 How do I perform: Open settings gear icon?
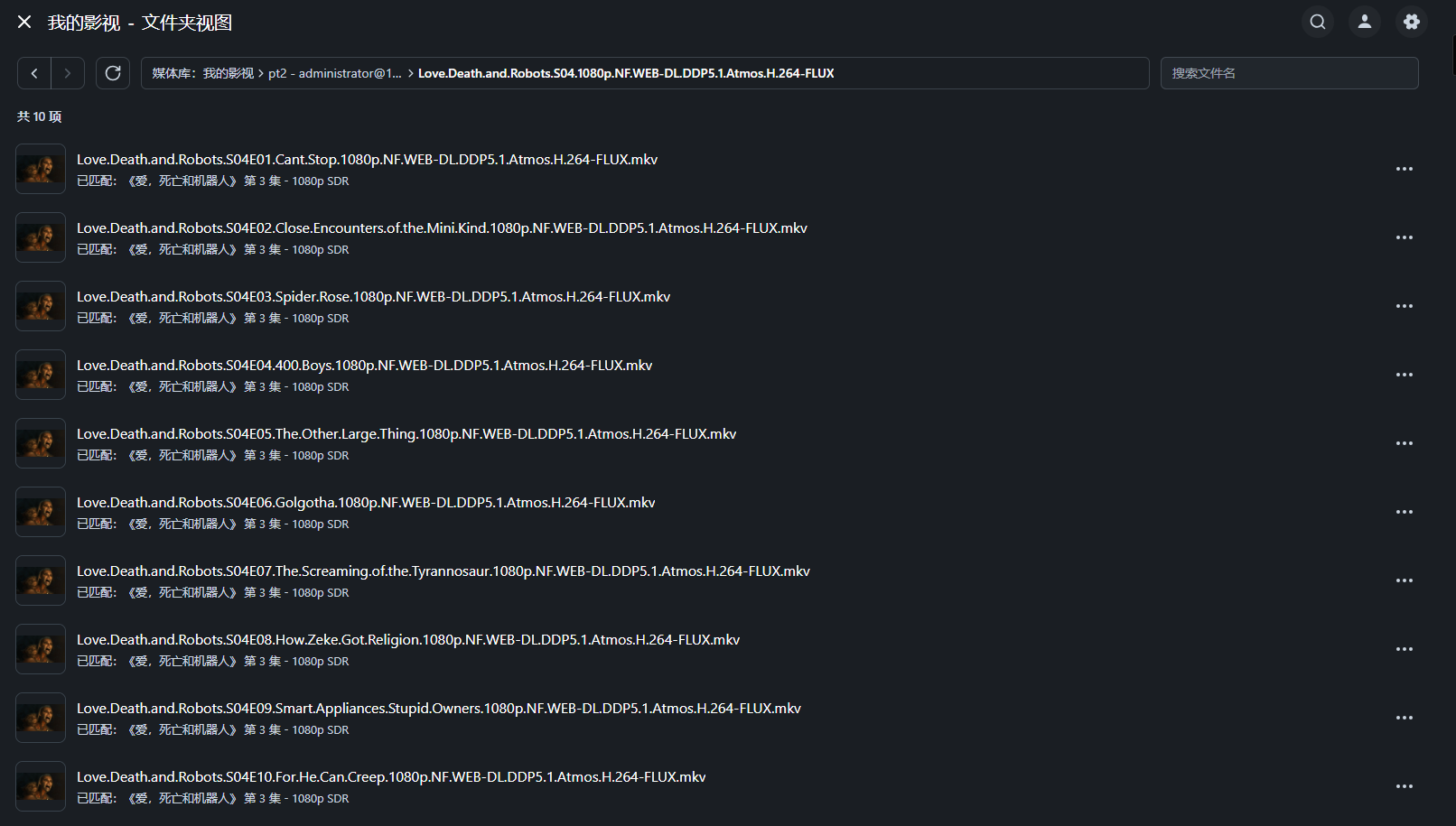pos(1412,22)
